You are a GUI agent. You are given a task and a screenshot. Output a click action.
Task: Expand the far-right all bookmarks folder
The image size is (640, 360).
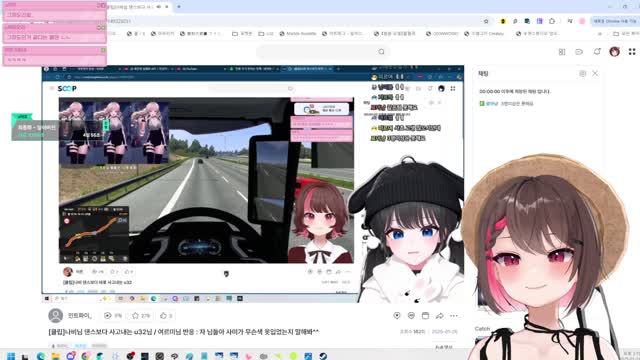point(626,33)
